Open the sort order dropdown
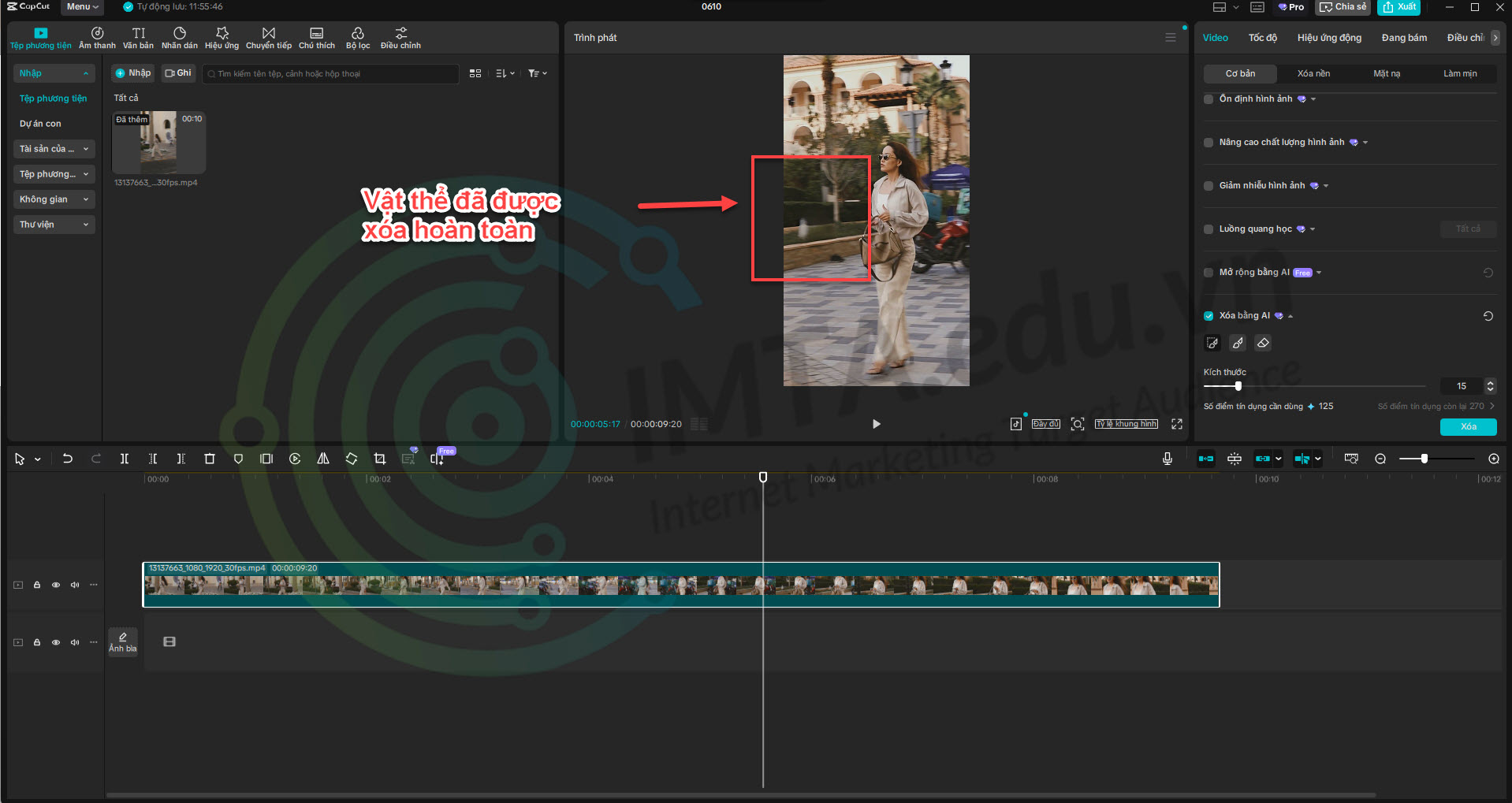Image resolution: width=1512 pixels, height=803 pixels. (505, 73)
